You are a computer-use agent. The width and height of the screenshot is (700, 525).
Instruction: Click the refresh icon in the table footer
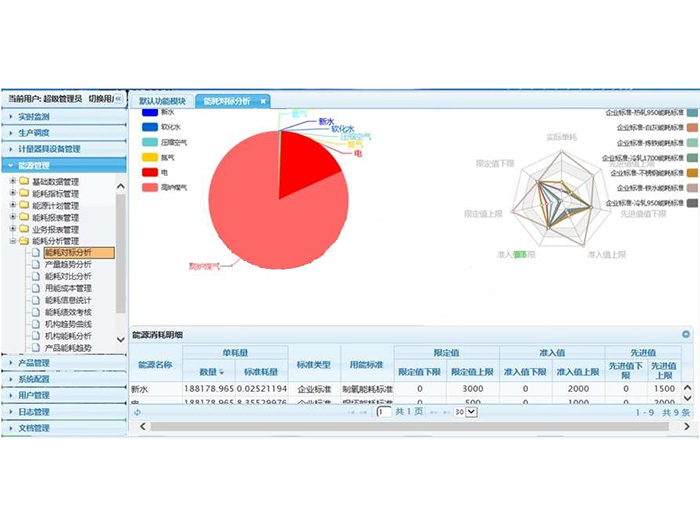pos(137,411)
